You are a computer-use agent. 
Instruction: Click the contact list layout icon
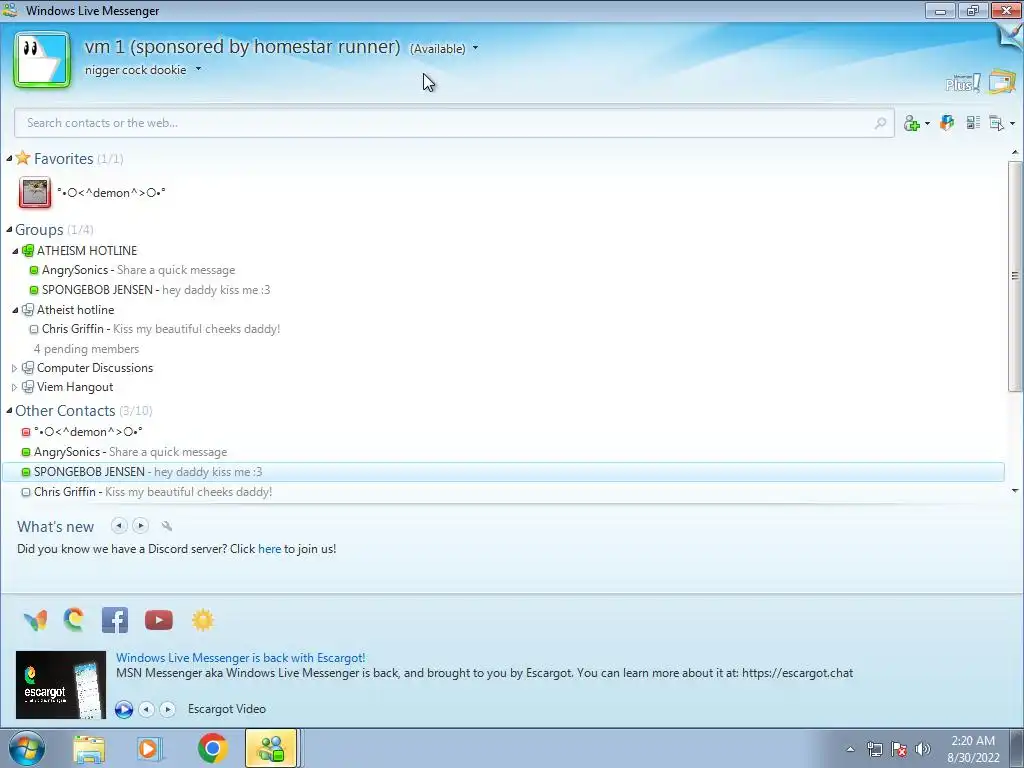(x=973, y=122)
